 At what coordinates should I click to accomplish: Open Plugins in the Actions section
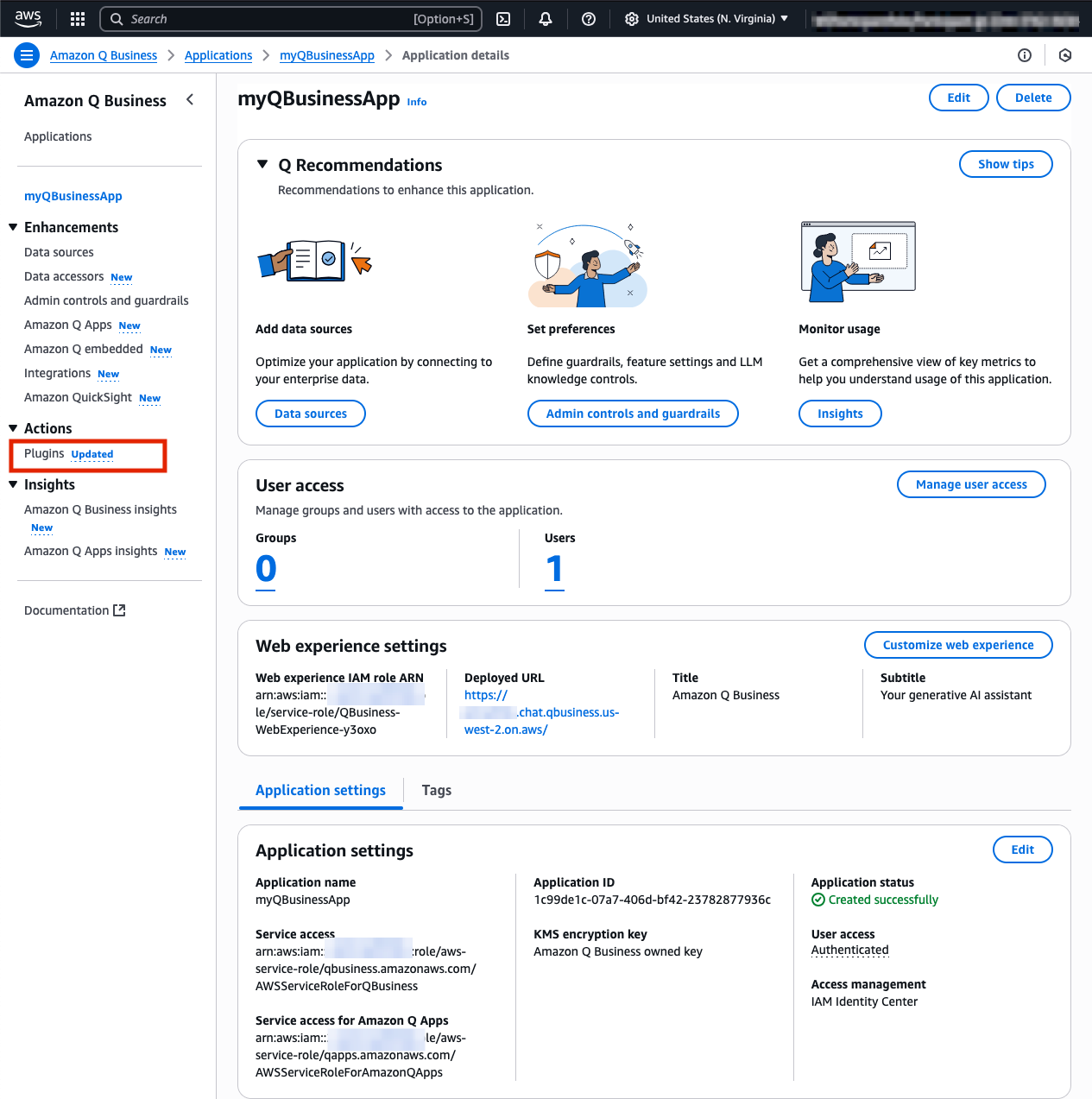[x=45, y=453]
